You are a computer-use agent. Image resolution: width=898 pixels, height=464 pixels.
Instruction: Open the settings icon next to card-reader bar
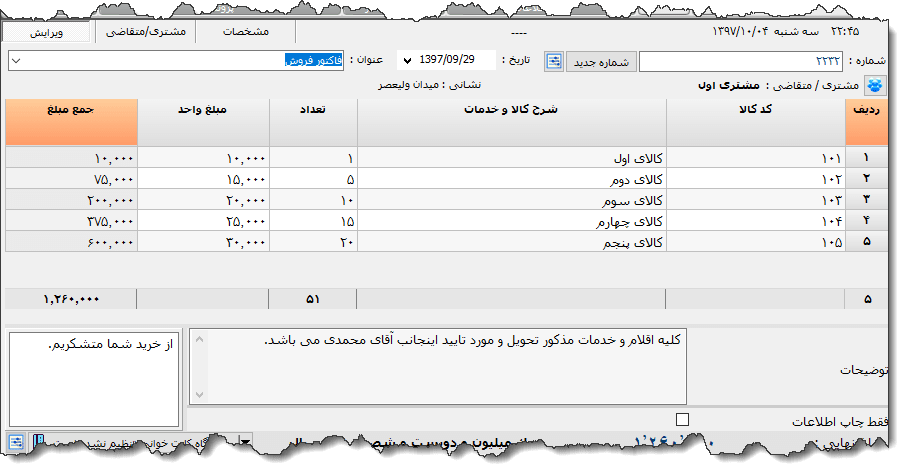click(x=16, y=442)
